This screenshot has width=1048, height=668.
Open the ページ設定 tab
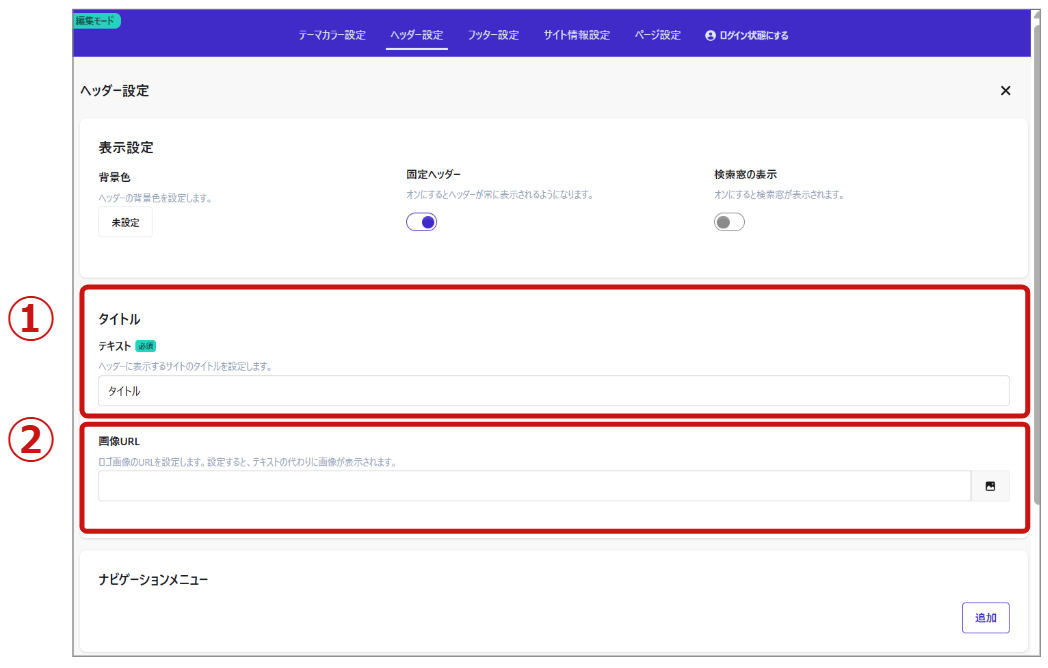tap(657, 36)
